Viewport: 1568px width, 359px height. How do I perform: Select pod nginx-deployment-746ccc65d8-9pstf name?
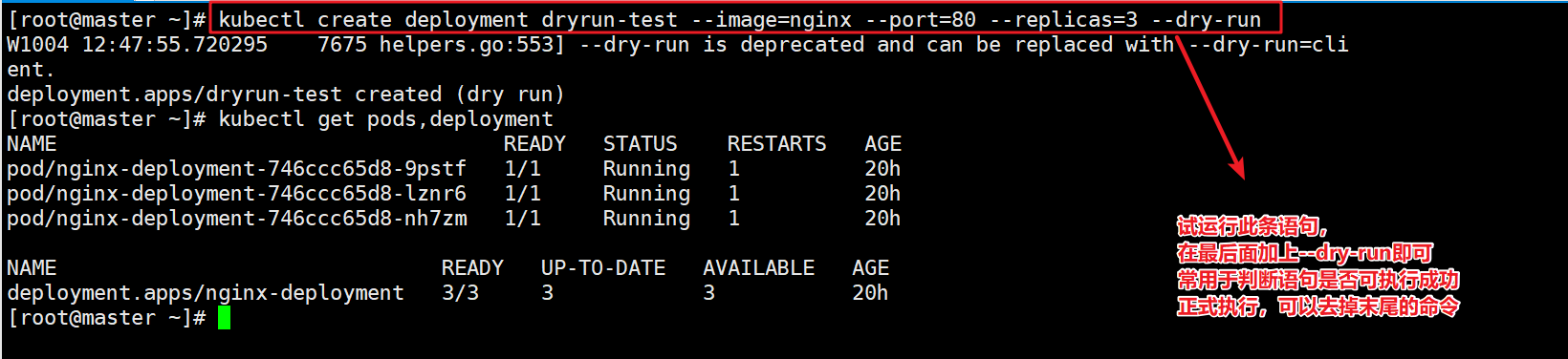click(236, 169)
